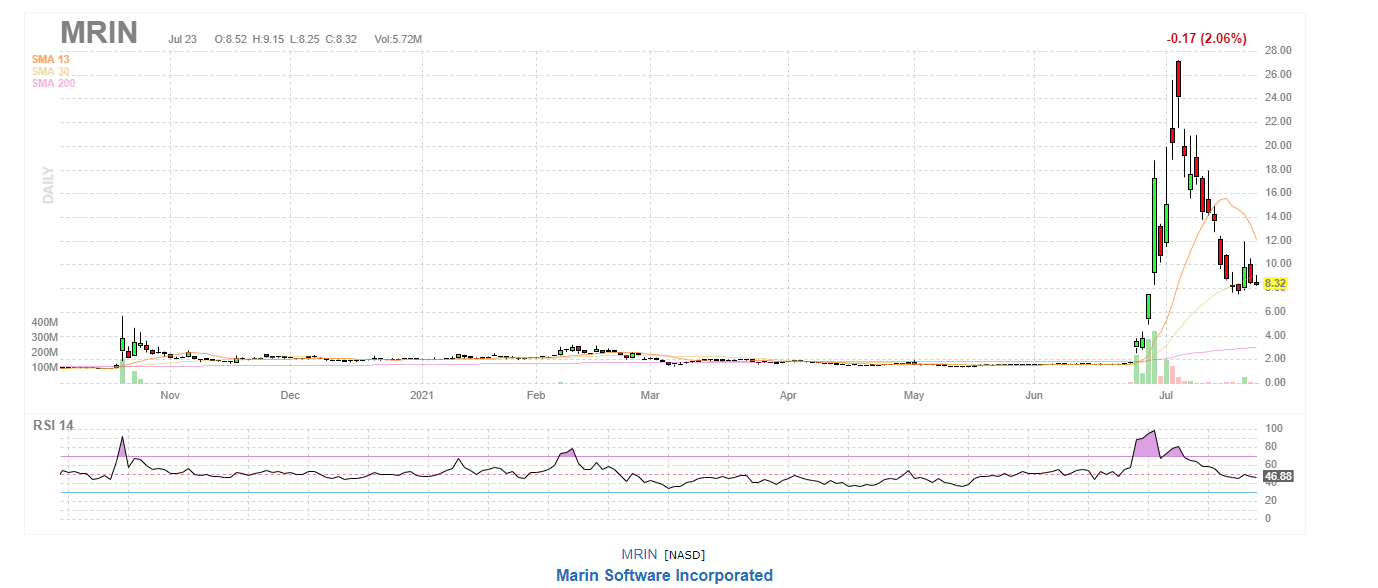Click the Nov marker on the time axis

coord(169,396)
